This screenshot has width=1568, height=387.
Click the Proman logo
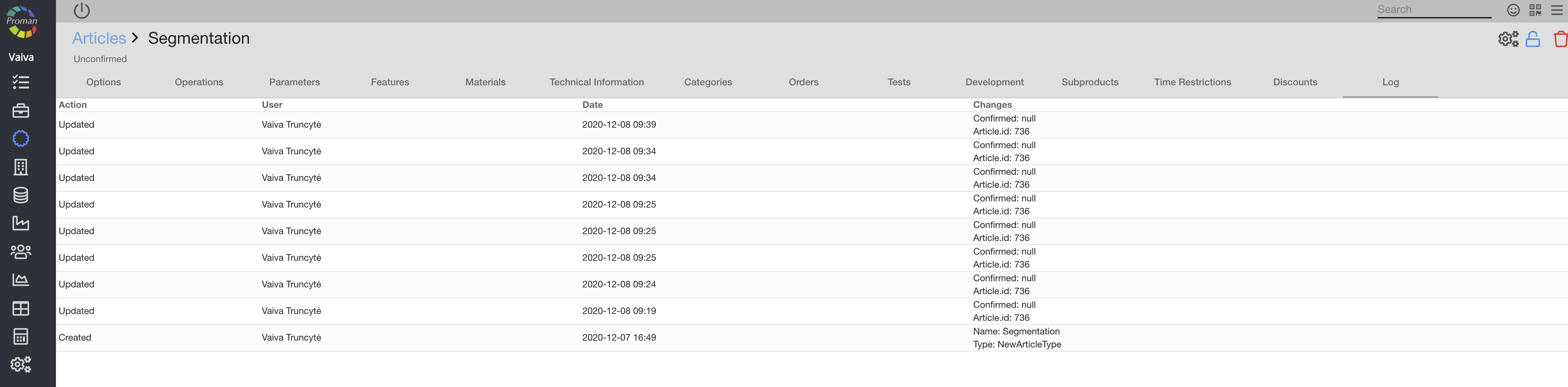click(x=22, y=22)
